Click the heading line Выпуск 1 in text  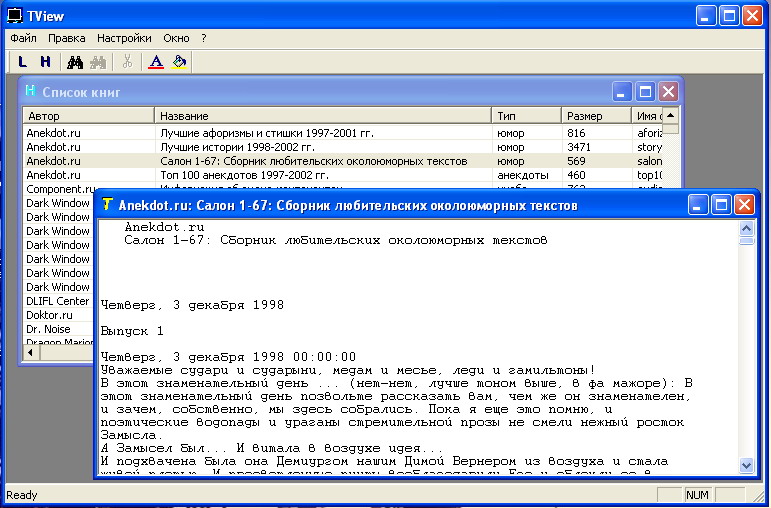[132, 331]
